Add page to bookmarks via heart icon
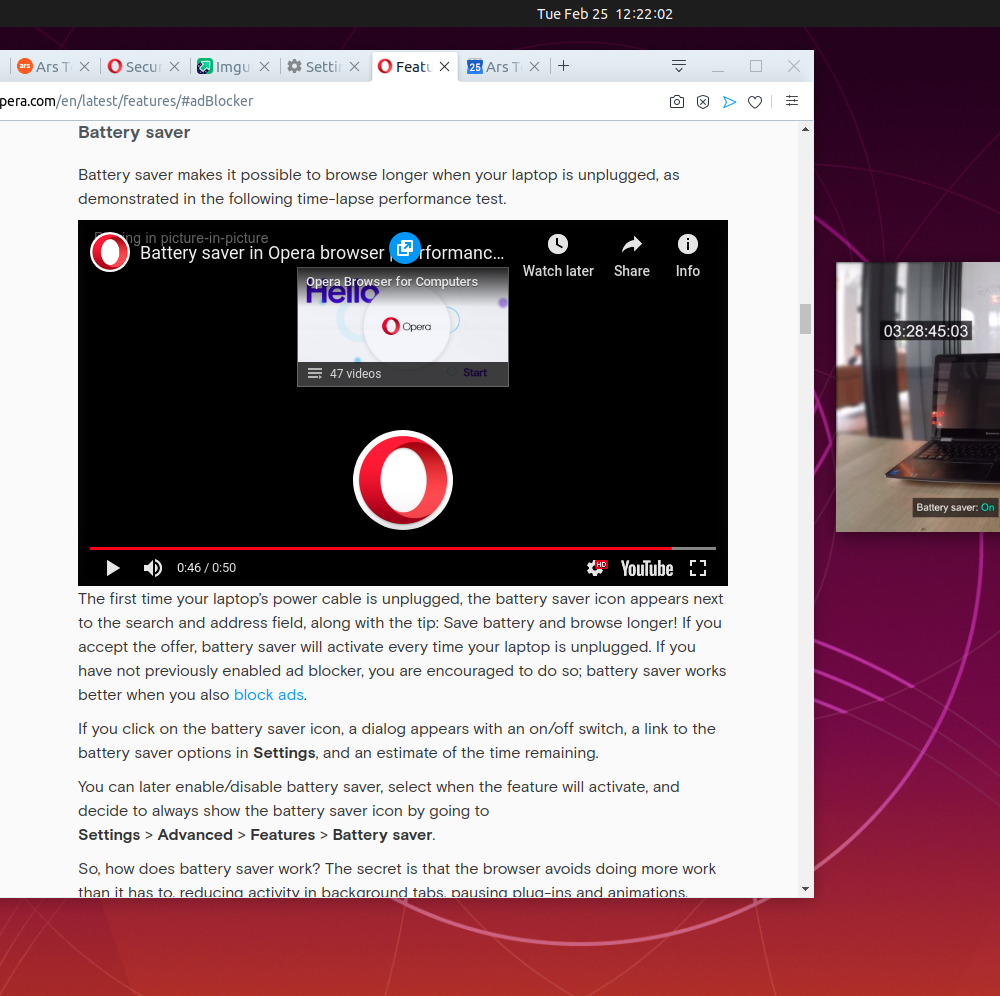The height and width of the screenshot is (996, 1000). [755, 101]
